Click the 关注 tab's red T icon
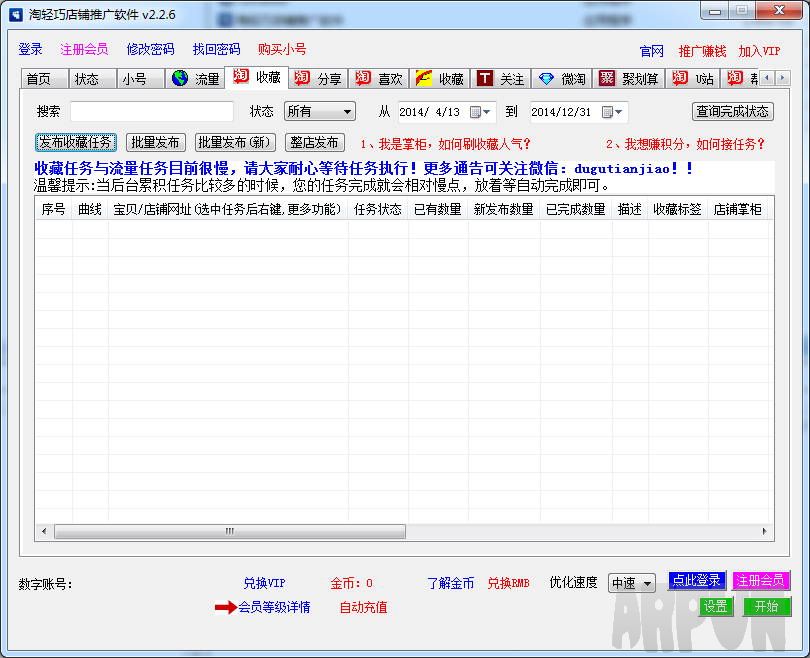Screen dimensions: 810x658 point(485,79)
